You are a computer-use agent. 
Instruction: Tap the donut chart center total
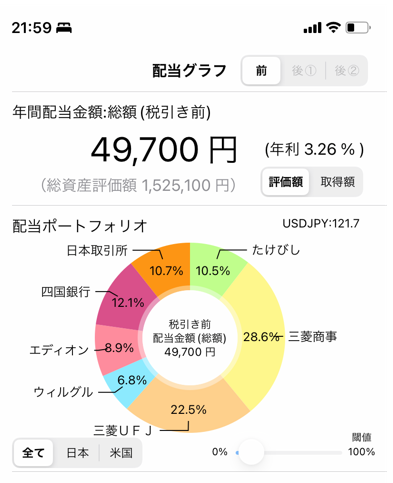190,338
